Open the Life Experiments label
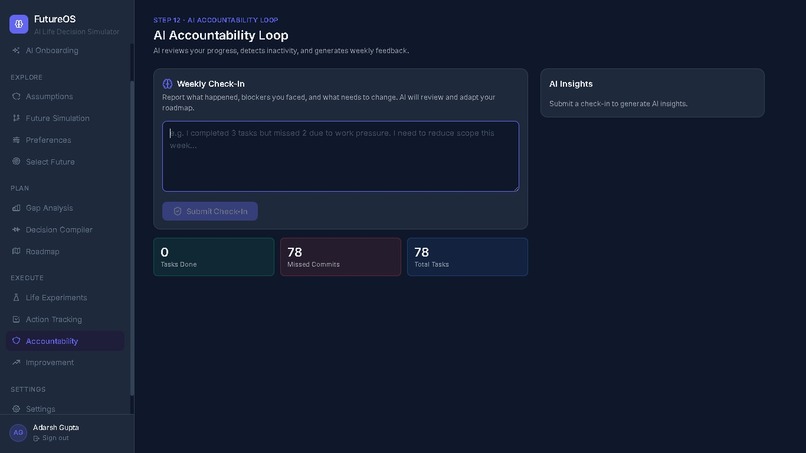This screenshot has height=453, width=806. click(x=56, y=297)
